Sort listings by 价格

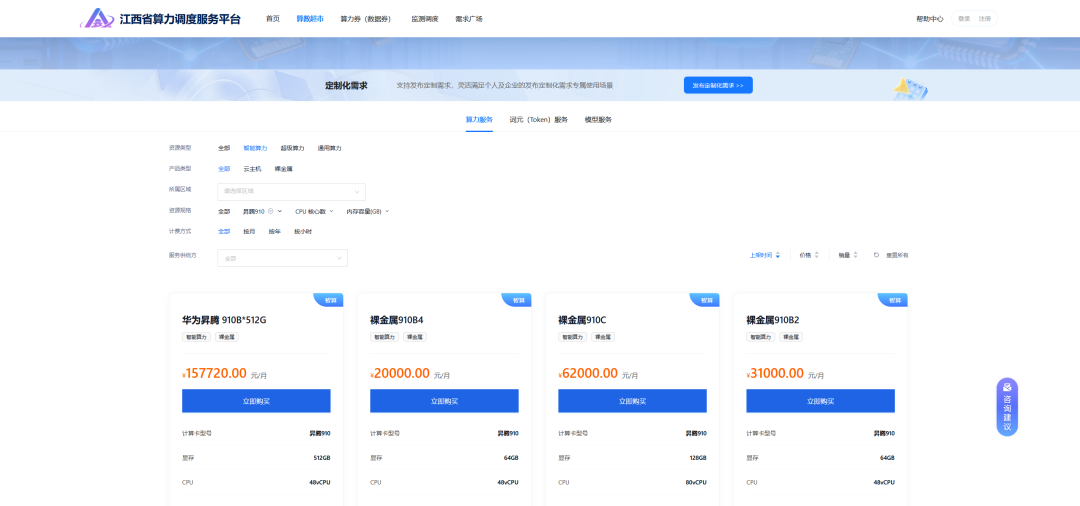pyautogui.click(x=805, y=255)
